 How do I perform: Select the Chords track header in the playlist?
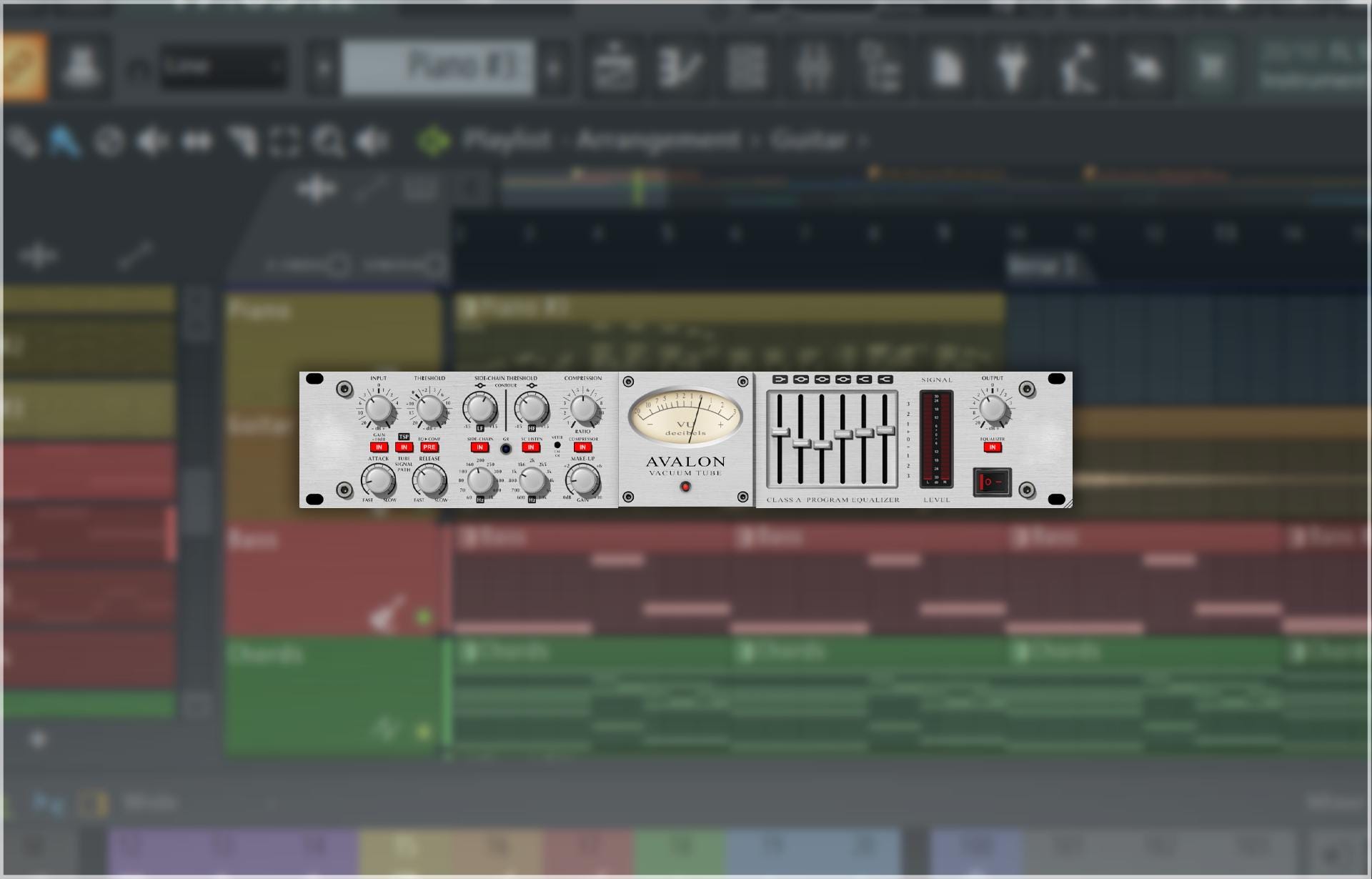[x=334, y=697]
